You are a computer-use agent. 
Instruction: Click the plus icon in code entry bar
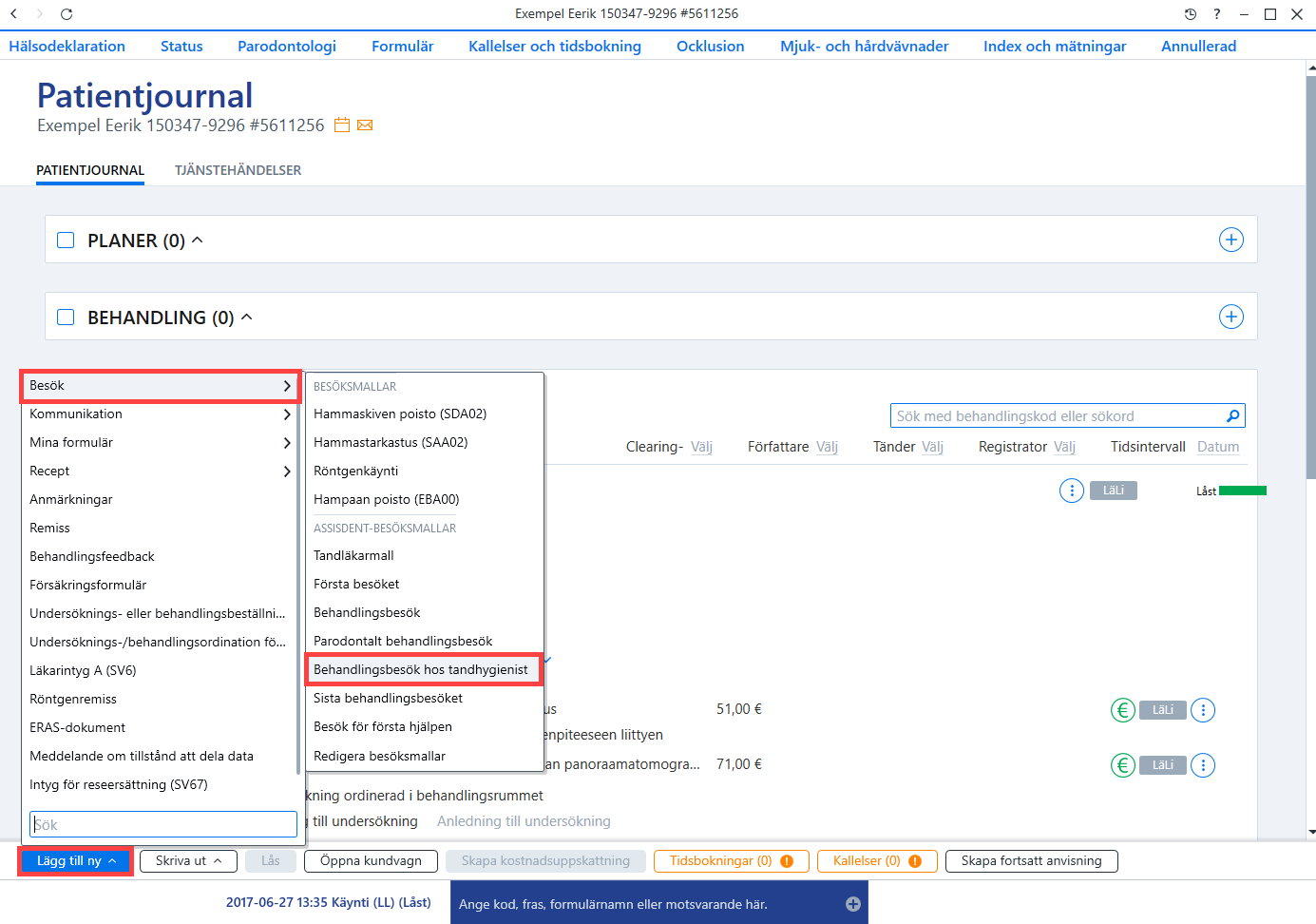tap(853, 904)
